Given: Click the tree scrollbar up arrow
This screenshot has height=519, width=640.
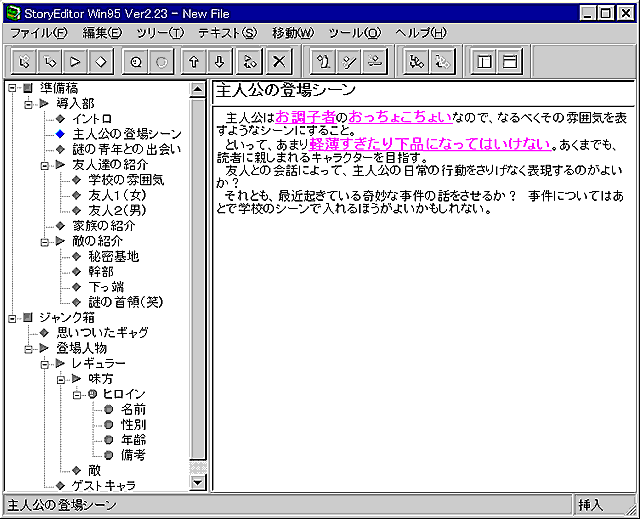Looking at the screenshot, I should (x=198, y=89).
